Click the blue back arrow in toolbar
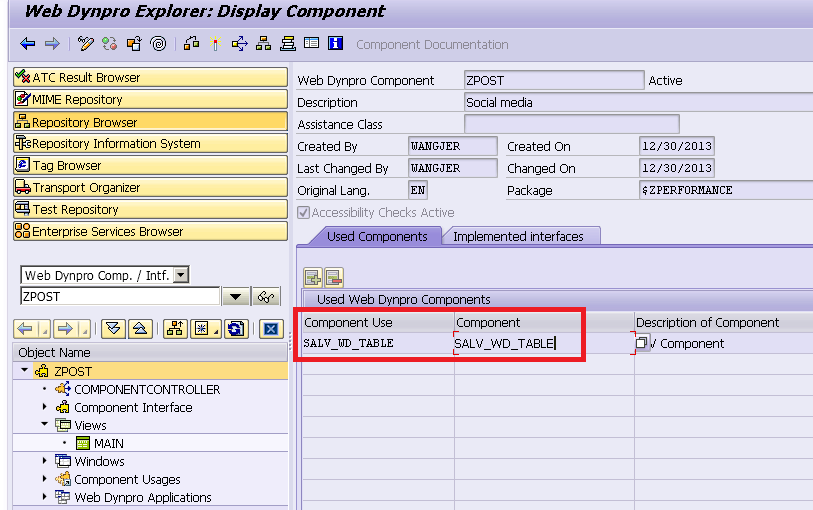Screen dimensions: 813x510 coord(28,44)
